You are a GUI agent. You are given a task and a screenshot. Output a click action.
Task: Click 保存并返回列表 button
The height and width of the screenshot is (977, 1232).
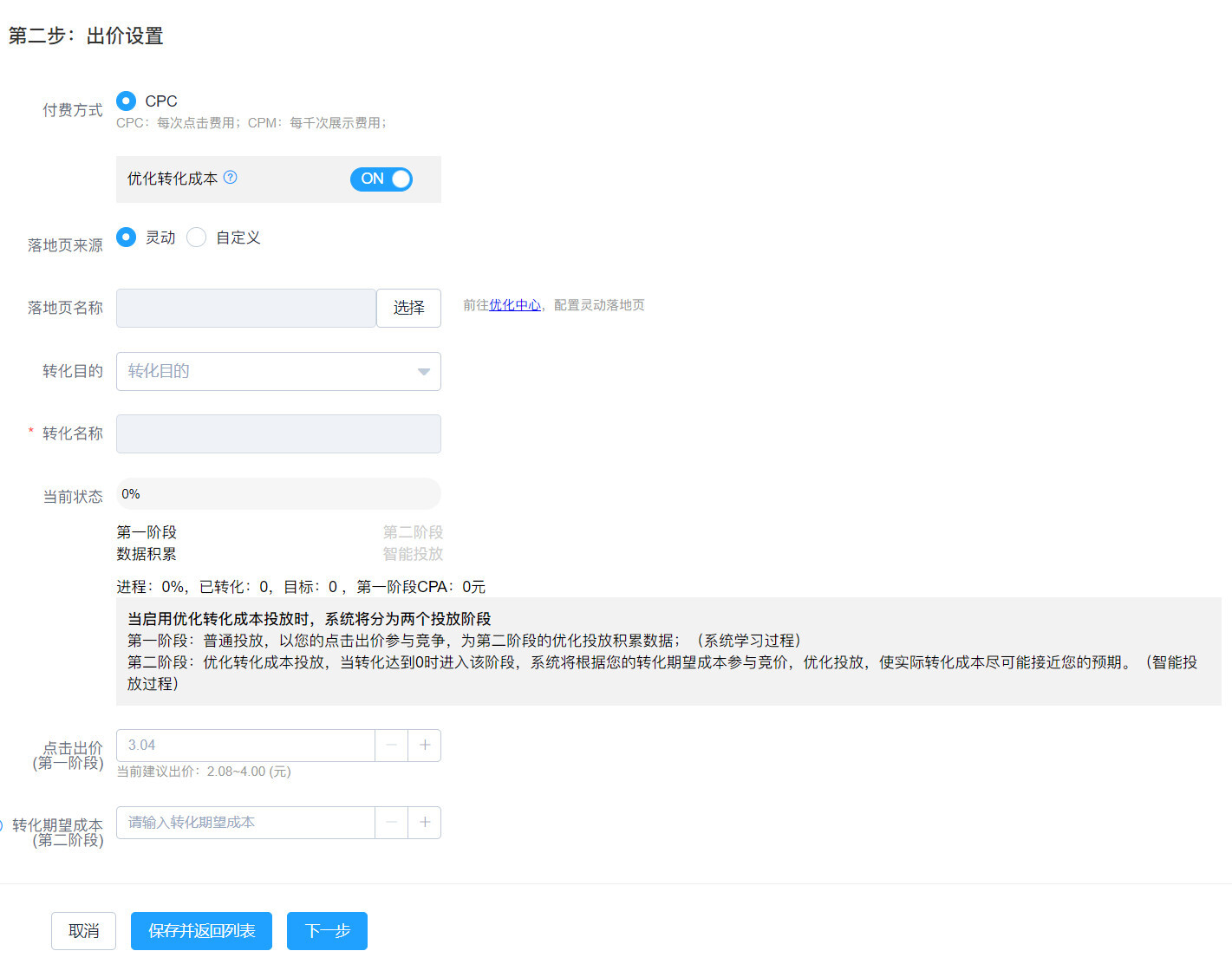click(x=201, y=931)
